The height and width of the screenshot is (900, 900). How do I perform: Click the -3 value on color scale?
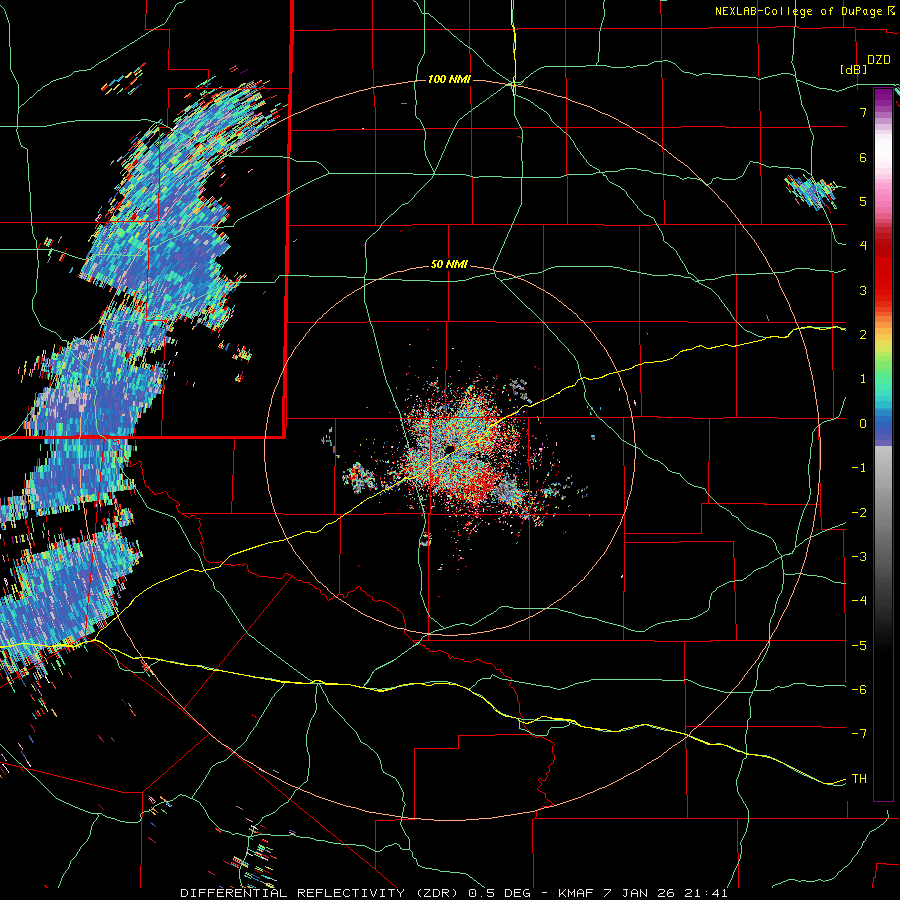pos(859,557)
